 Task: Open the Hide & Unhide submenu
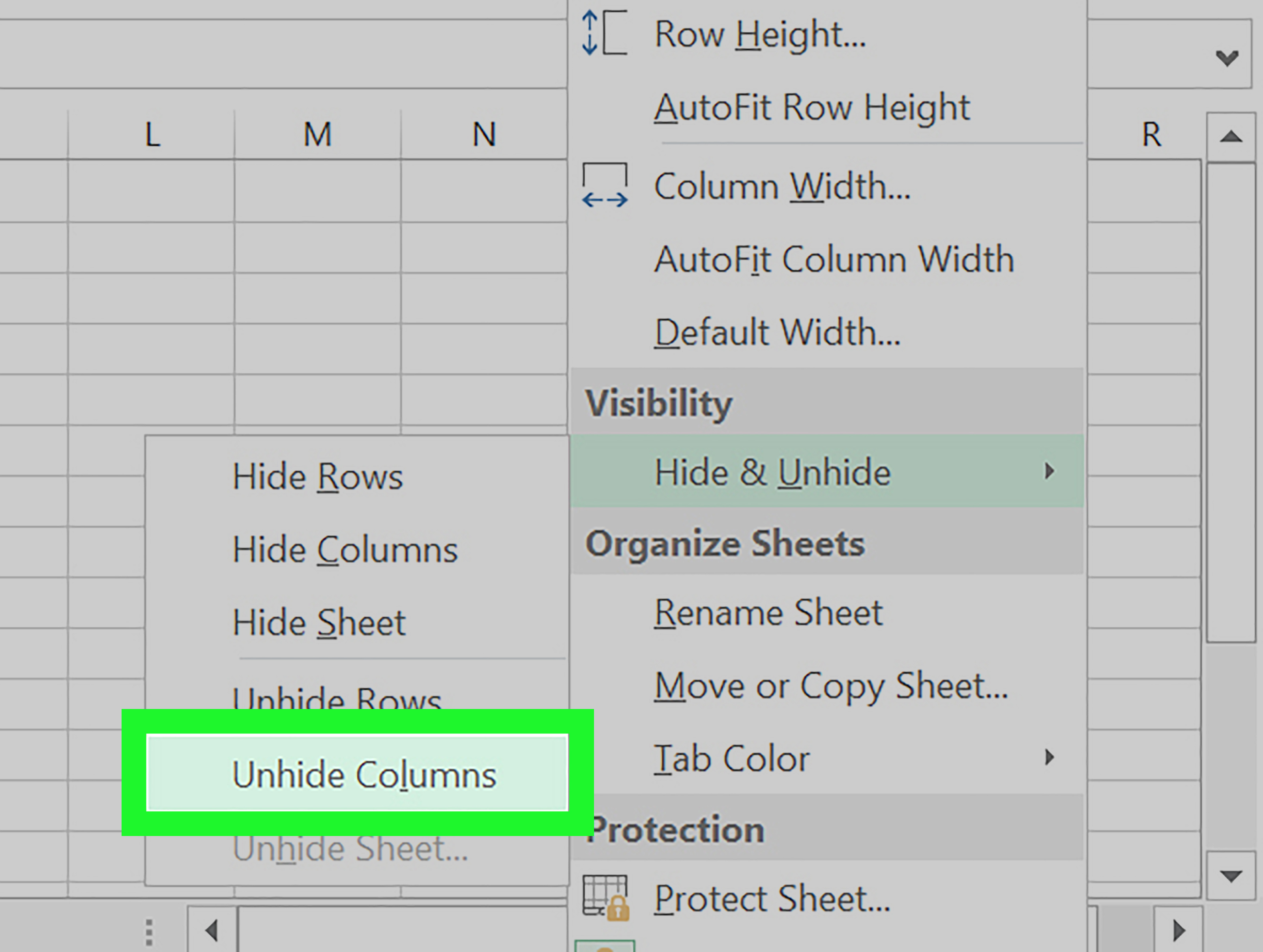[827, 471]
